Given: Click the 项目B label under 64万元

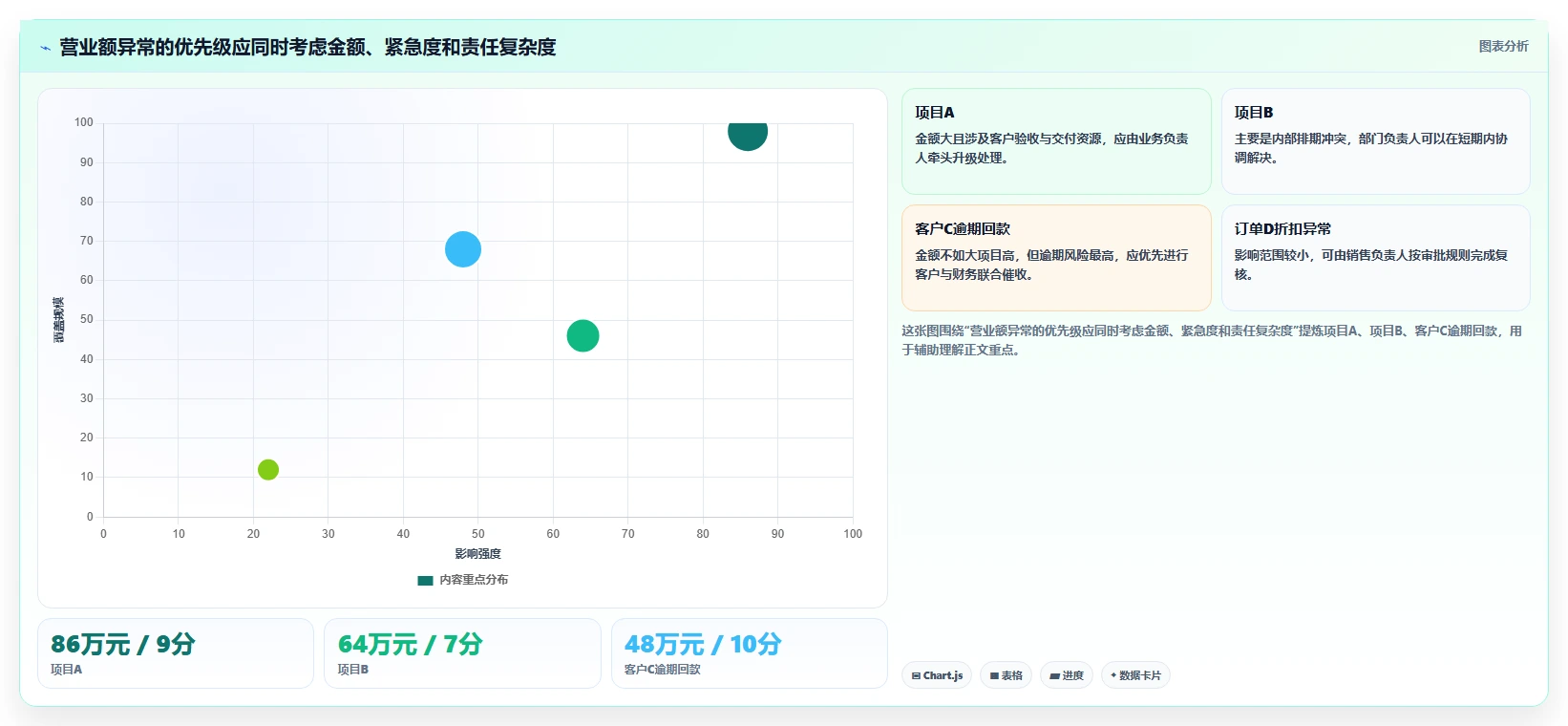Looking at the screenshot, I should click(x=352, y=670).
